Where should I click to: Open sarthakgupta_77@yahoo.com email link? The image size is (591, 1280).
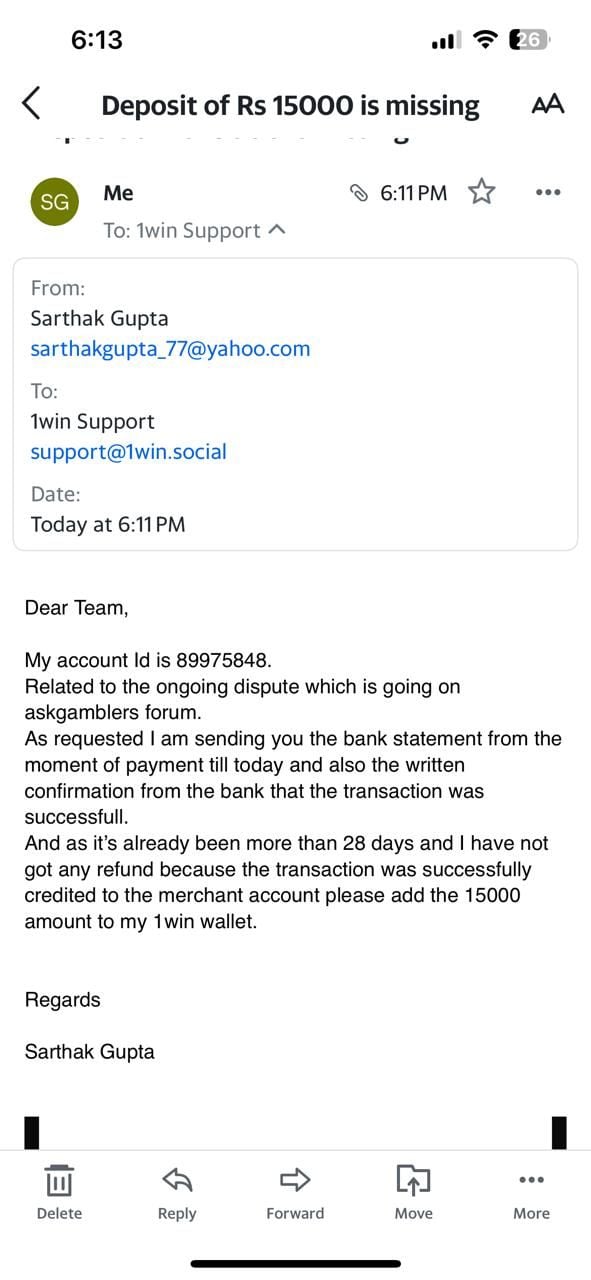click(x=170, y=349)
